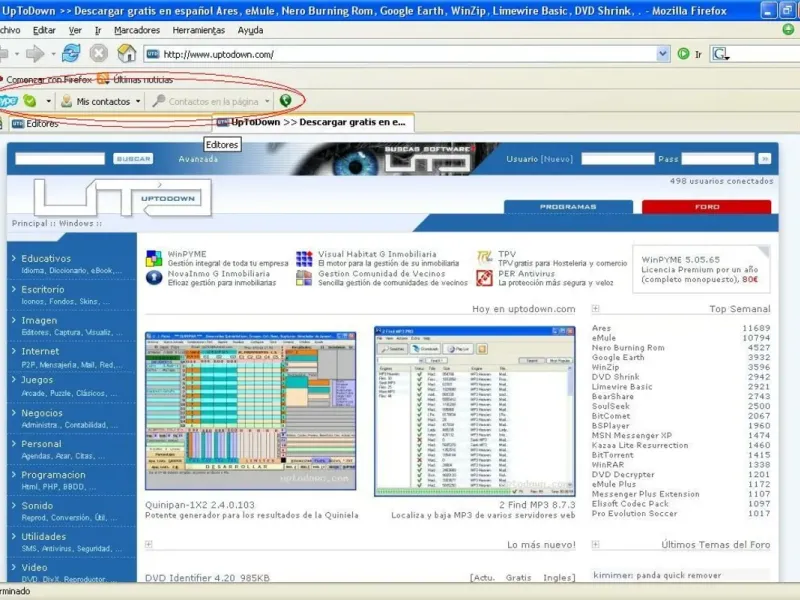
Task: Open the Escritorio category
Action: [43, 289]
